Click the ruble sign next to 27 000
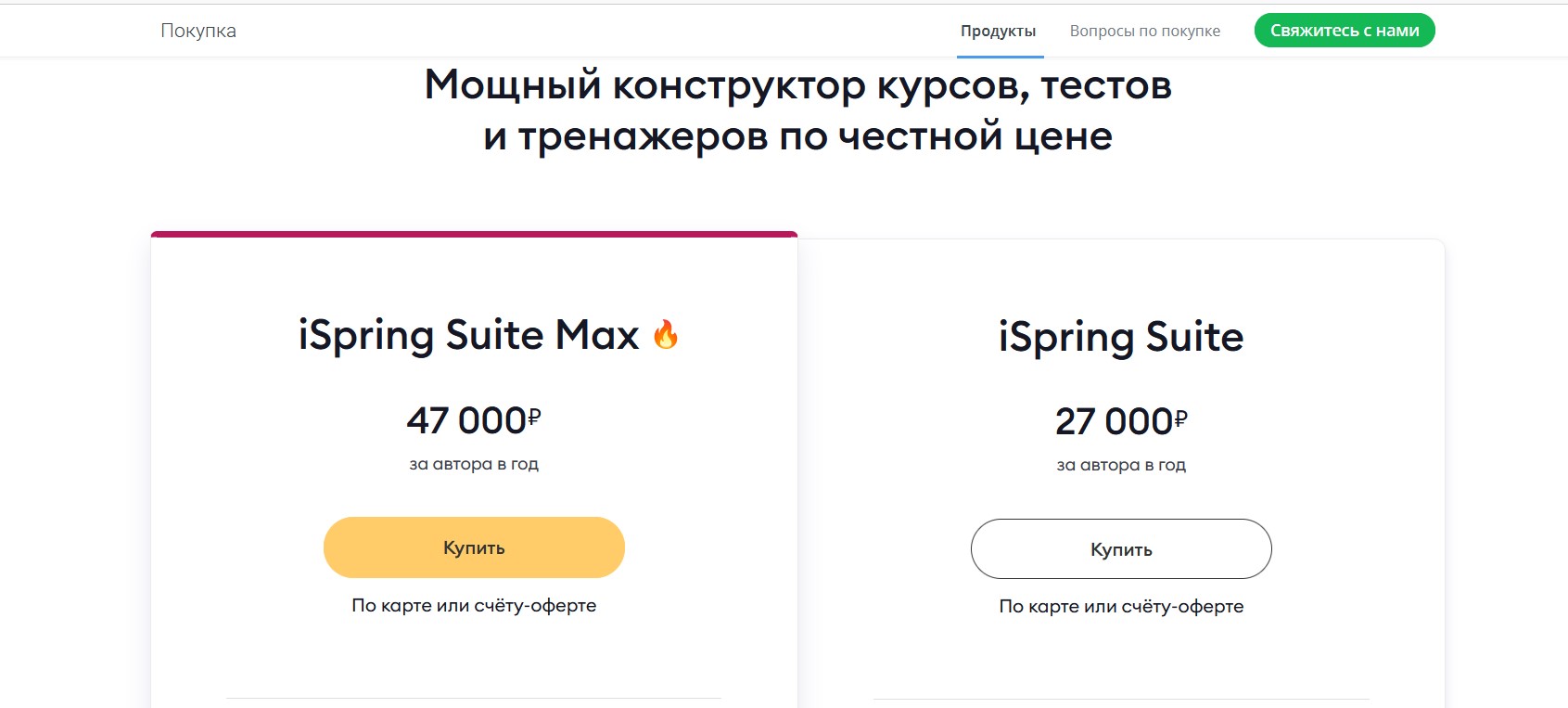Screen dimensions: 1568x708 click(1180, 418)
